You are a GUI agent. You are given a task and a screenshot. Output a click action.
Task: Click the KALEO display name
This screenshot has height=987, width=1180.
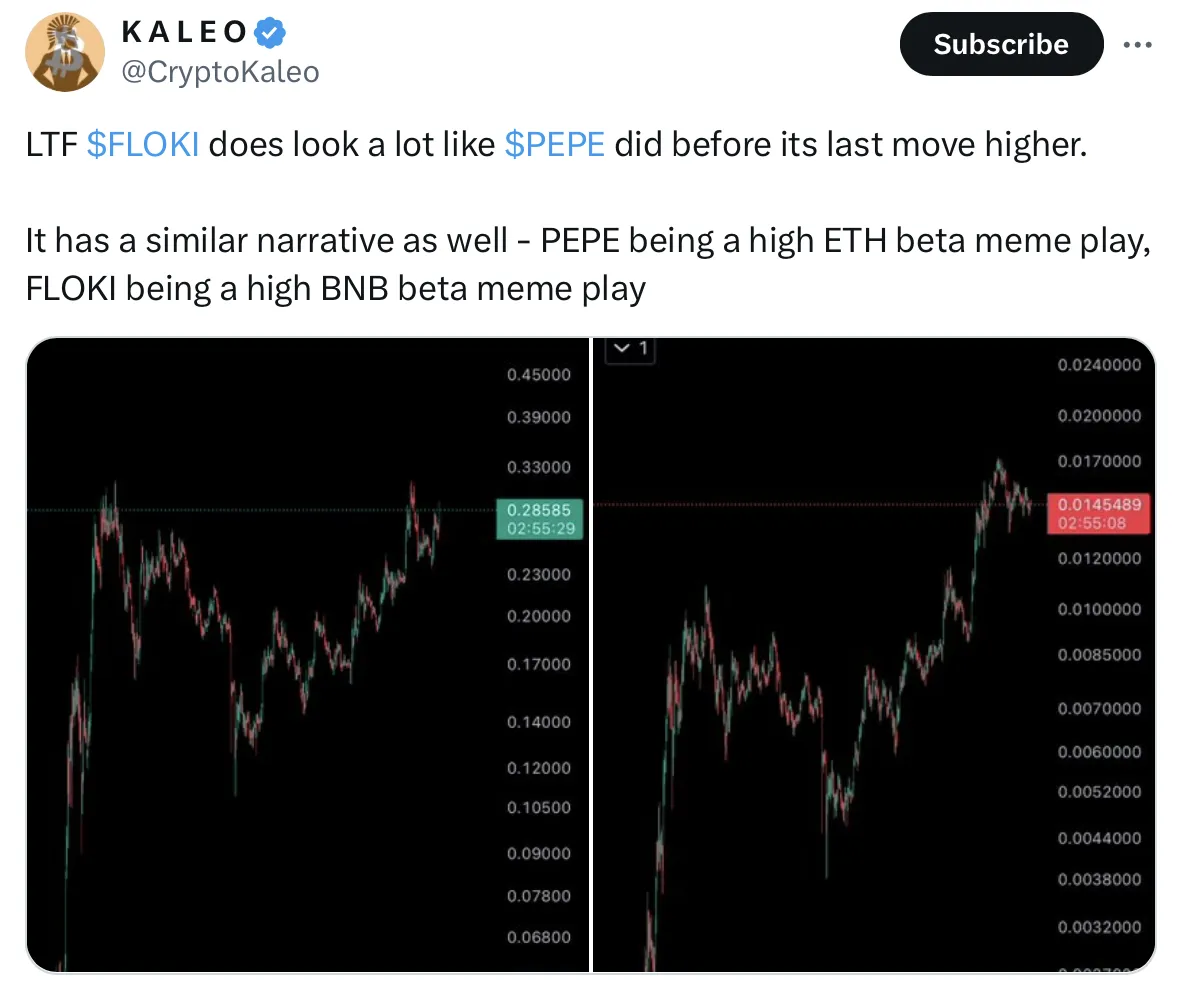point(184,32)
